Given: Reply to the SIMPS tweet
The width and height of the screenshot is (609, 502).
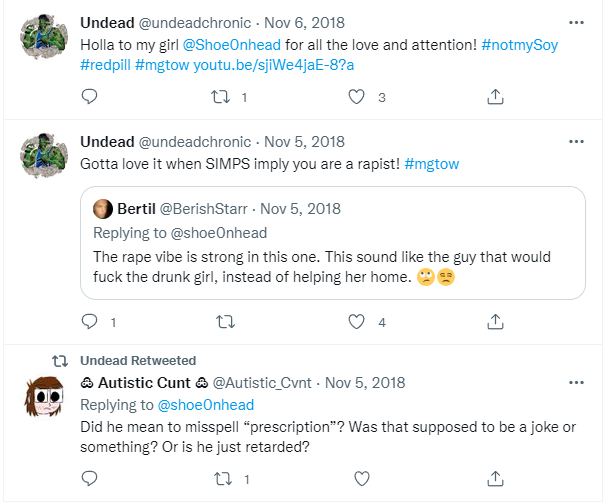Looking at the screenshot, I should click(89, 322).
